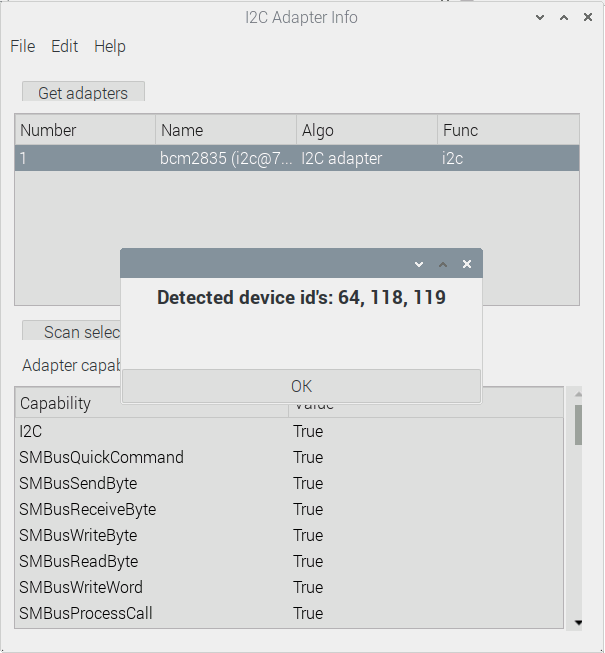Open the Edit menu
This screenshot has width=605, height=653.
pos(64,46)
